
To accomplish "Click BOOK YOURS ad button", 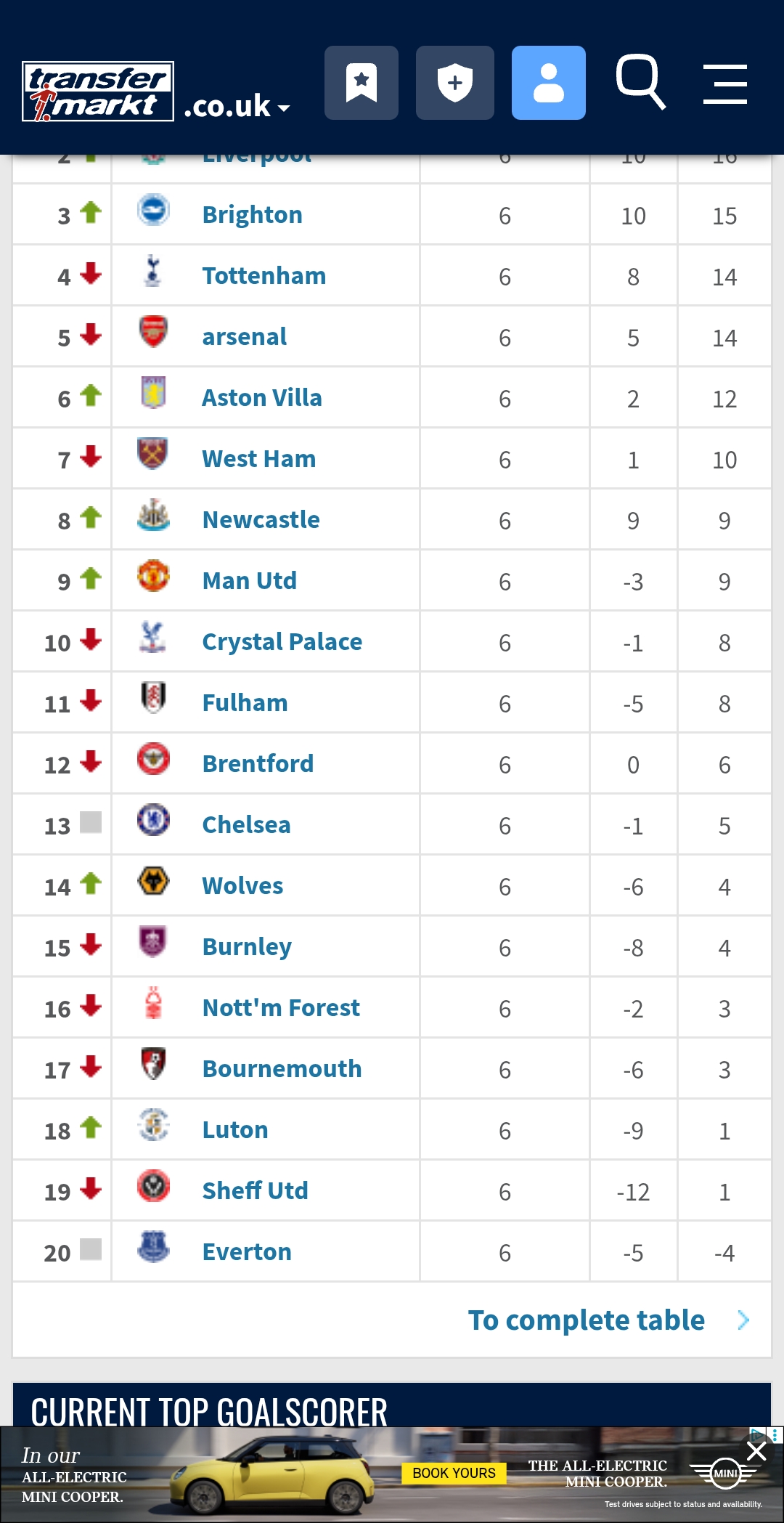I will [454, 1473].
